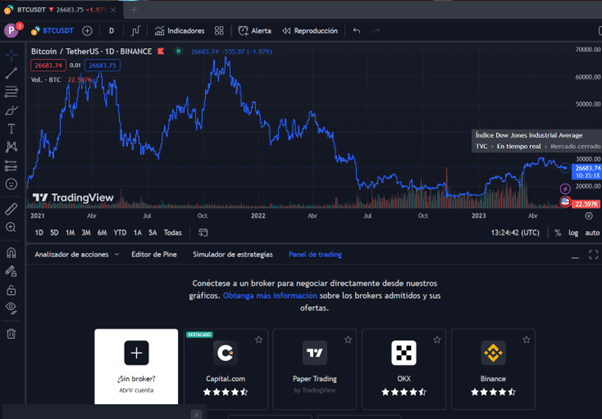Select the 6M time range
This screenshot has width=602, height=419.
click(102, 233)
